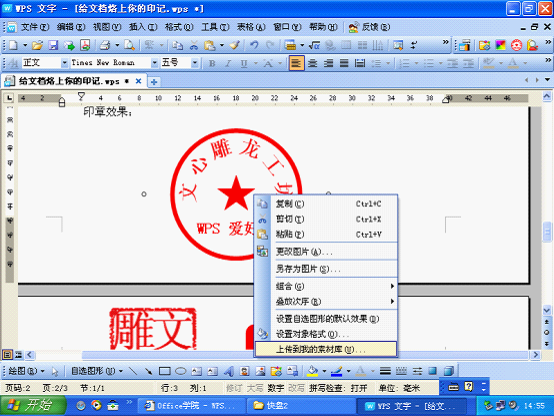Viewport: 554px width, 416px height.
Task: Apply 3D Style icon
Action: click(448, 371)
